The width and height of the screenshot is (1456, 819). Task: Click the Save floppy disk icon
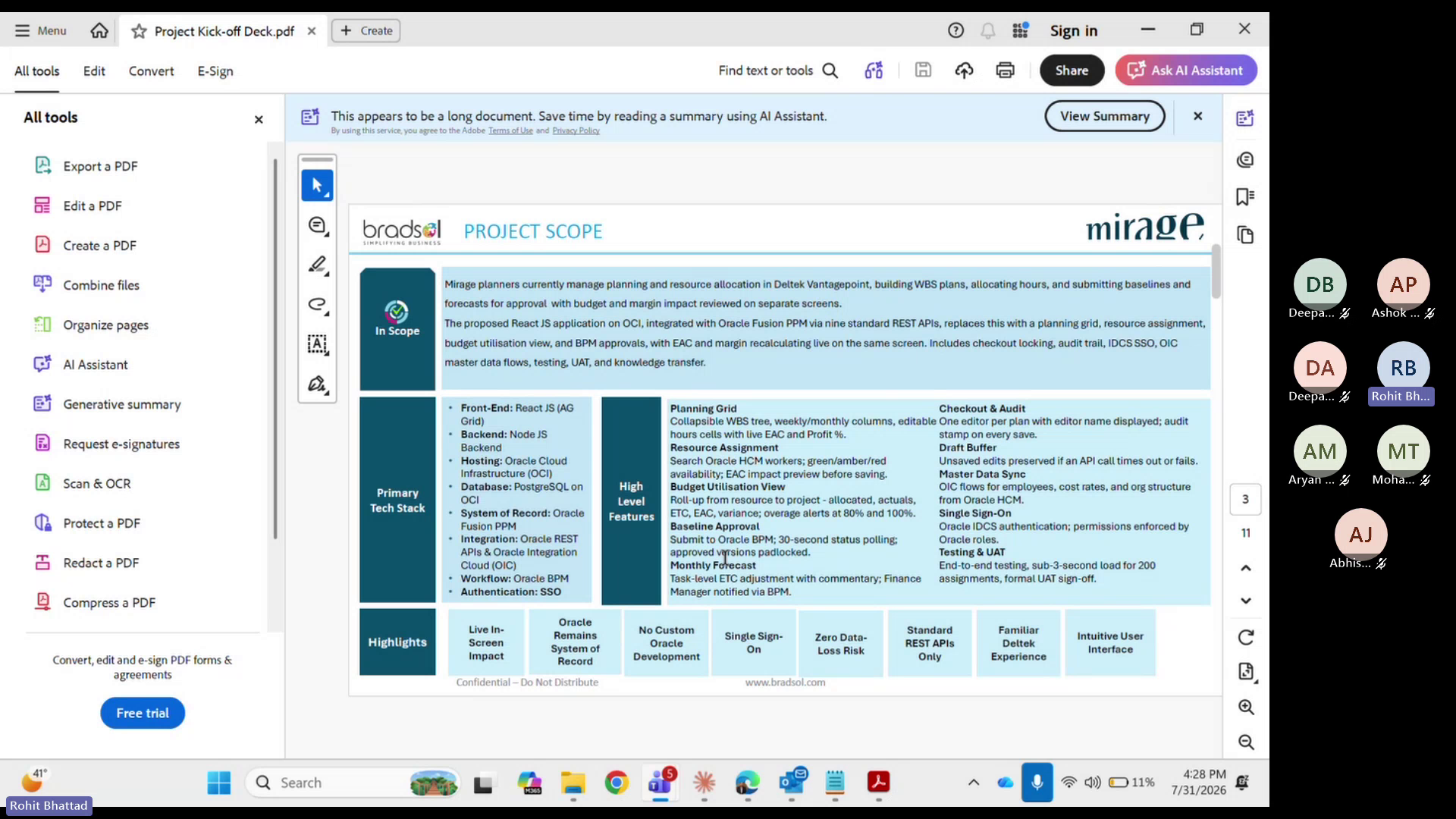923,70
